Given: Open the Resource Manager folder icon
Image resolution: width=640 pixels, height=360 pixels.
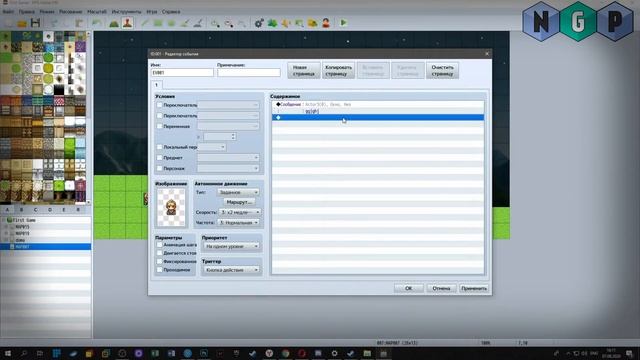Looking at the screenshot, I should (313, 23).
